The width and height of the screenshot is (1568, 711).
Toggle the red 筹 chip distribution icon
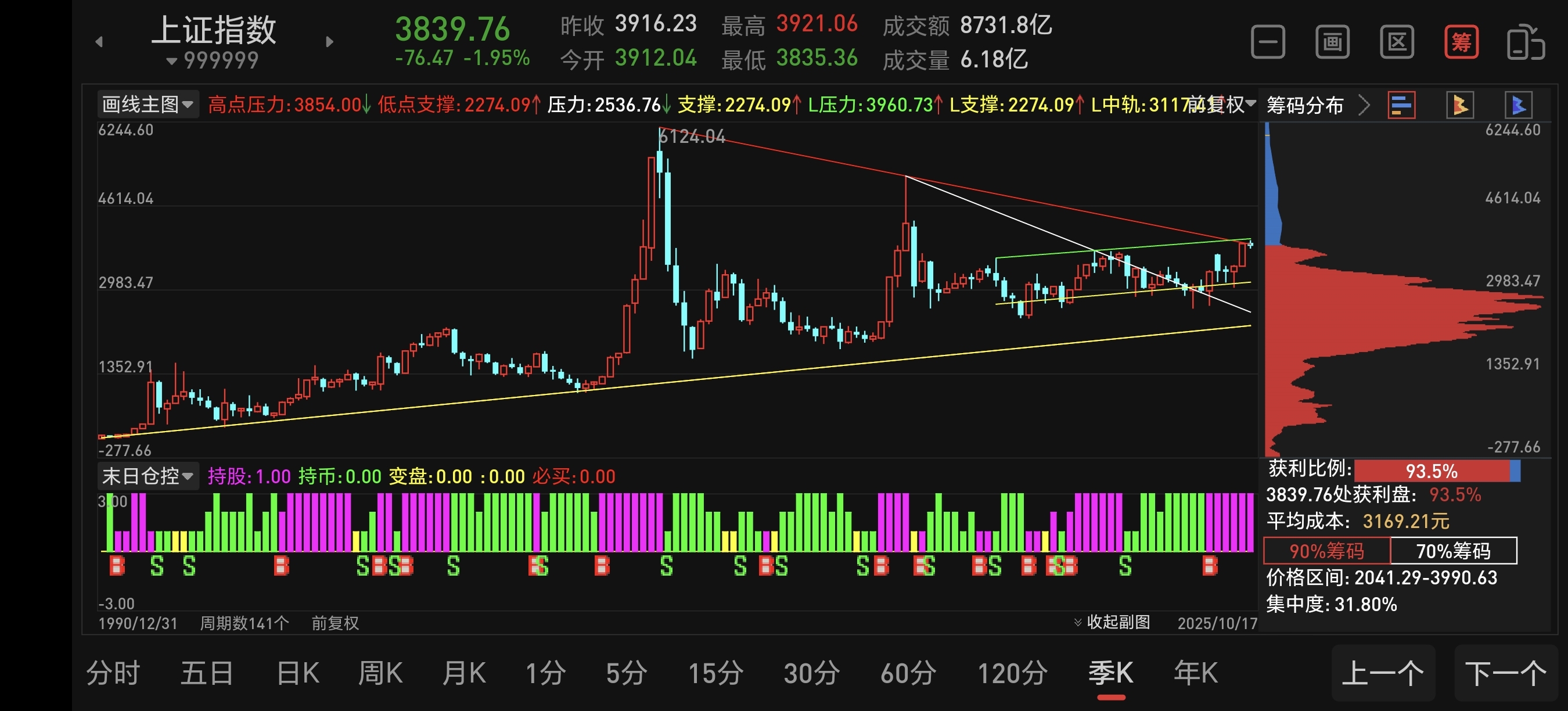1461,42
